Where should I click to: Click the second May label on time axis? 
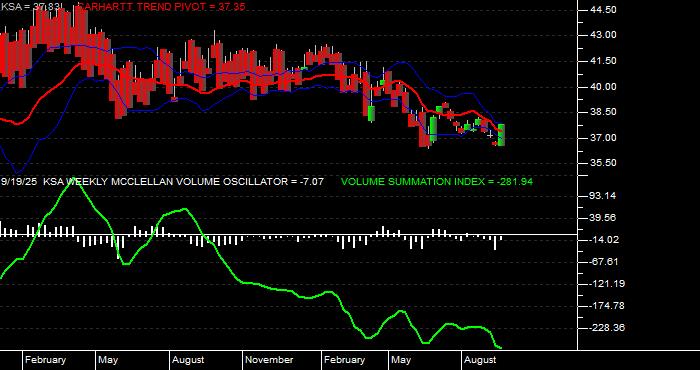coord(401,360)
